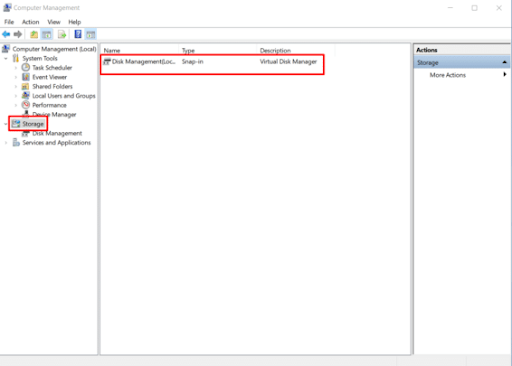512x366 pixels.
Task: Select Shared Folders tree label
Action: [x=52, y=86]
